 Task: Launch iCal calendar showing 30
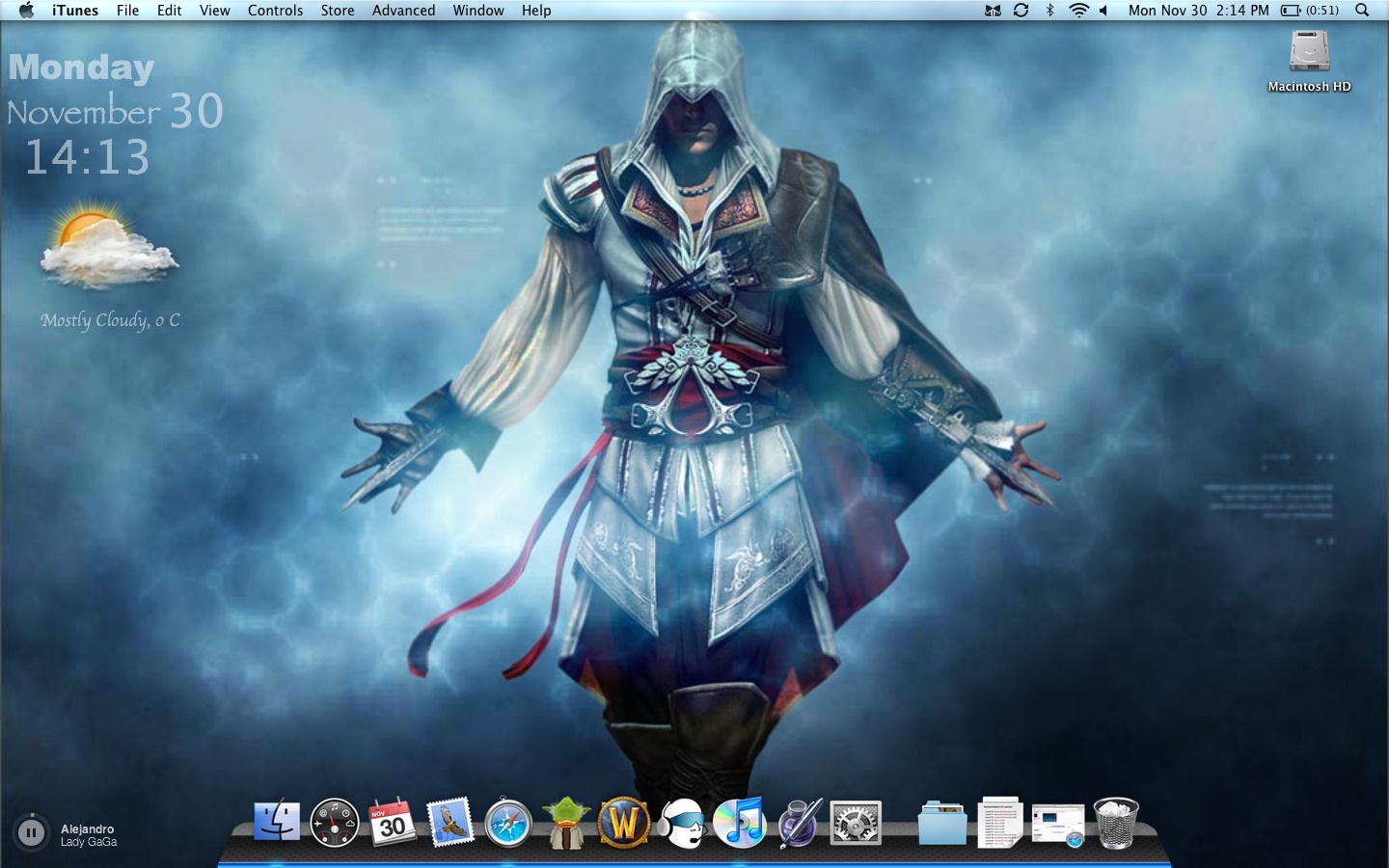(x=393, y=823)
